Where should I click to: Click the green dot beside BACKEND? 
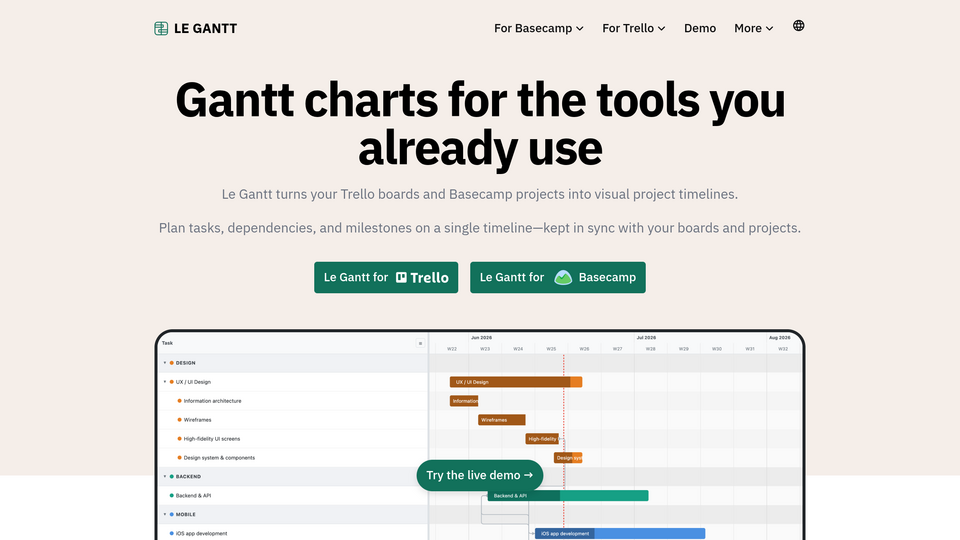pyautogui.click(x=171, y=476)
